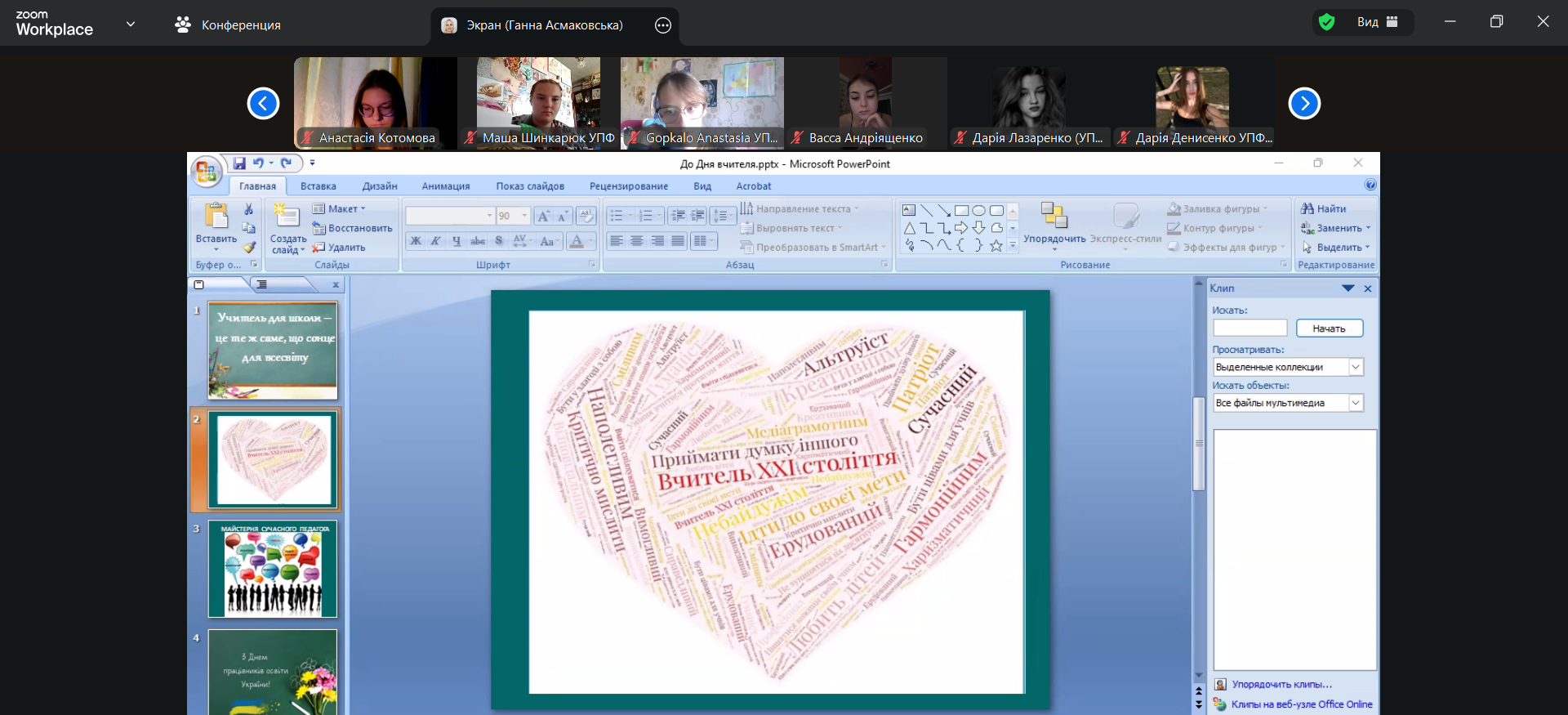Open the font size dropdown showing 90
This screenshot has height=715, width=1568.
coord(524,217)
